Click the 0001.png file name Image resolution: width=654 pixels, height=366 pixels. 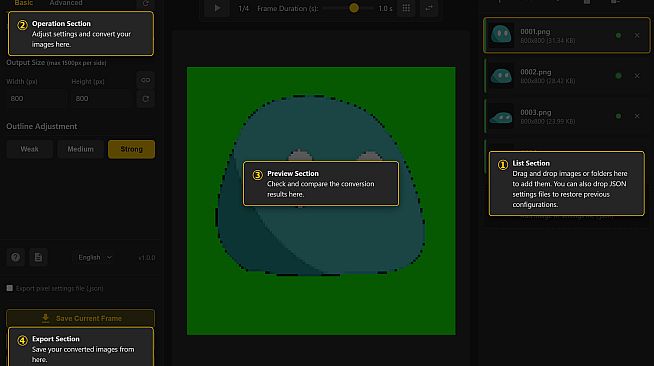[x=535, y=32]
